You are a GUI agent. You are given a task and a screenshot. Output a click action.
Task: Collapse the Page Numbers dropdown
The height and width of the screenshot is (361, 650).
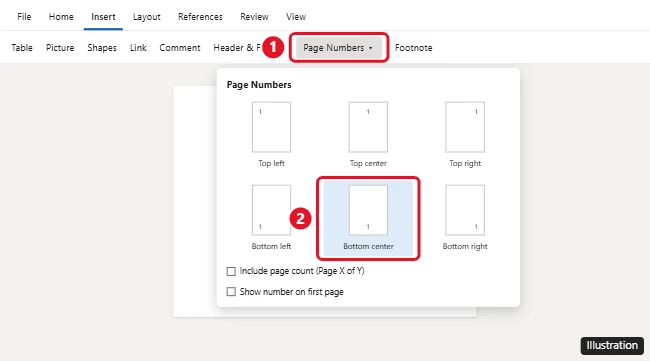pyautogui.click(x=338, y=48)
